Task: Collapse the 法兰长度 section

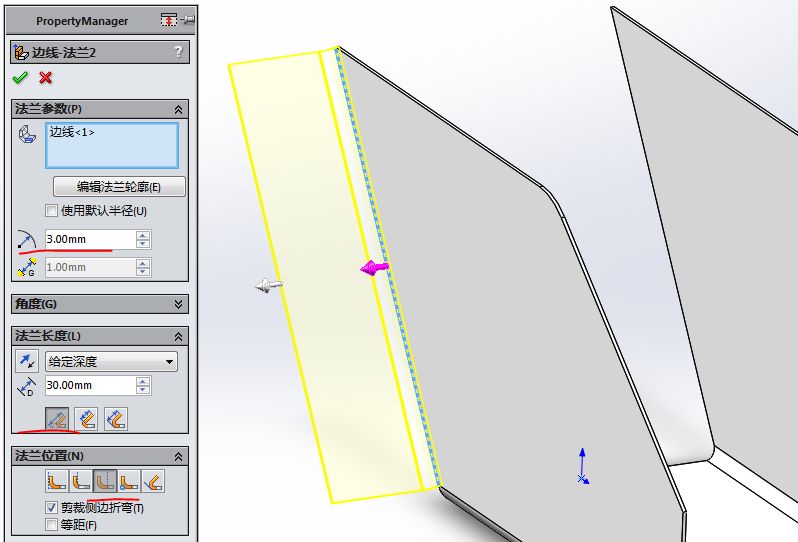Action: click(x=178, y=336)
